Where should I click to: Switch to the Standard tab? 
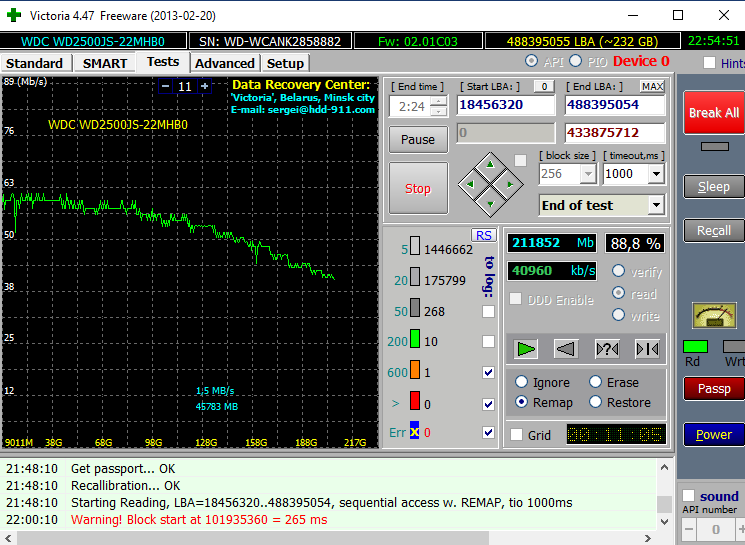35,63
